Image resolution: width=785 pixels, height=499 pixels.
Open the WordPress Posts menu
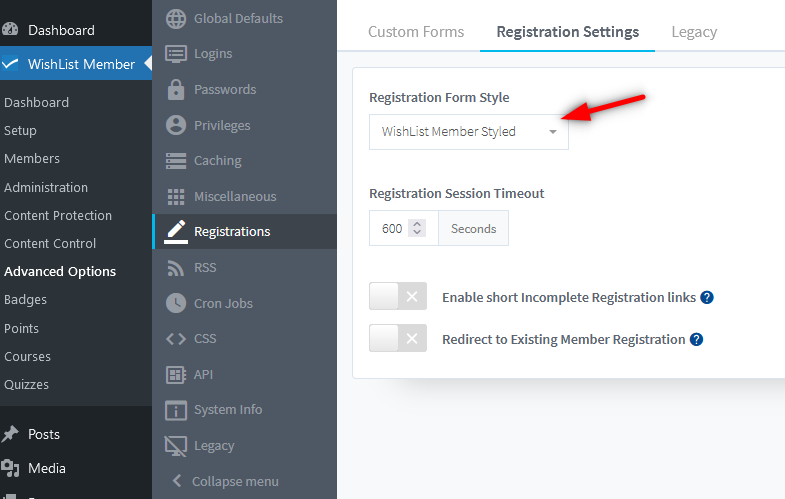44,434
